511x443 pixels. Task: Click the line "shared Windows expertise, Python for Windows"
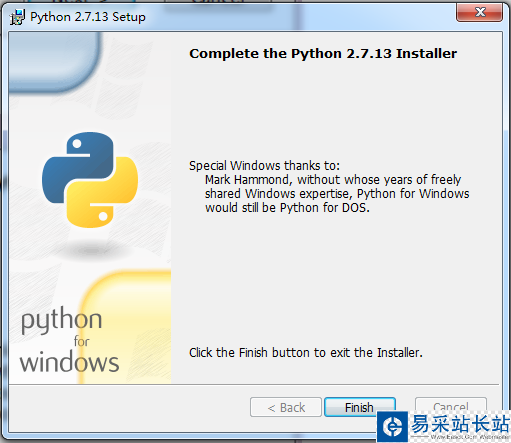(337, 193)
